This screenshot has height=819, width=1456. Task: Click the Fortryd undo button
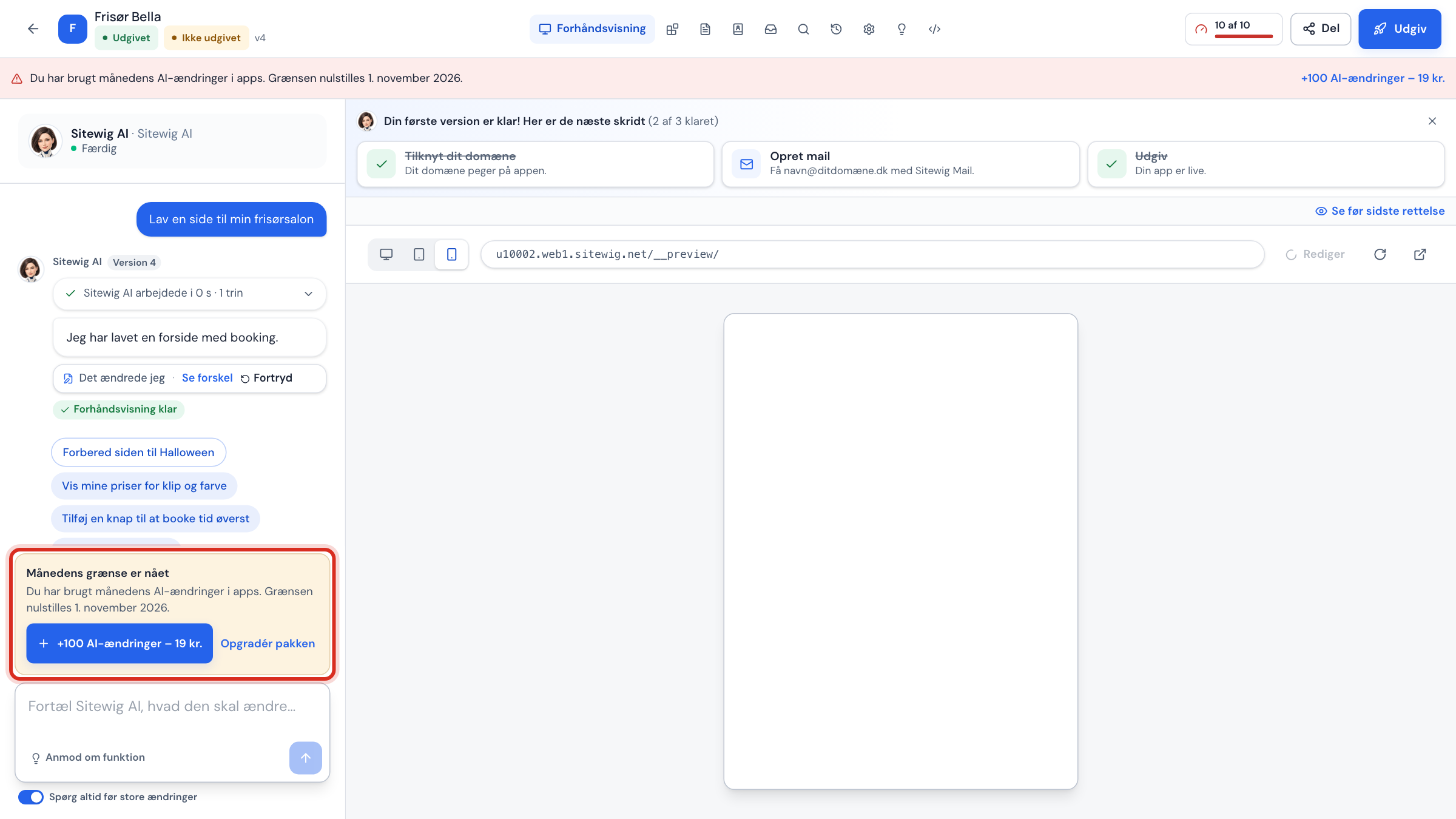tap(266, 378)
